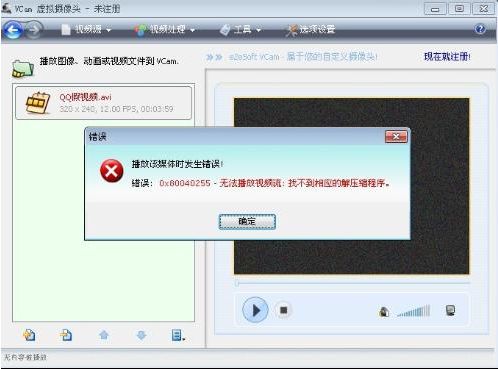Click the monitor icon next to the volume slider
The width and height of the screenshot is (498, 369).
pyautogui.click(x=450, y=311)
